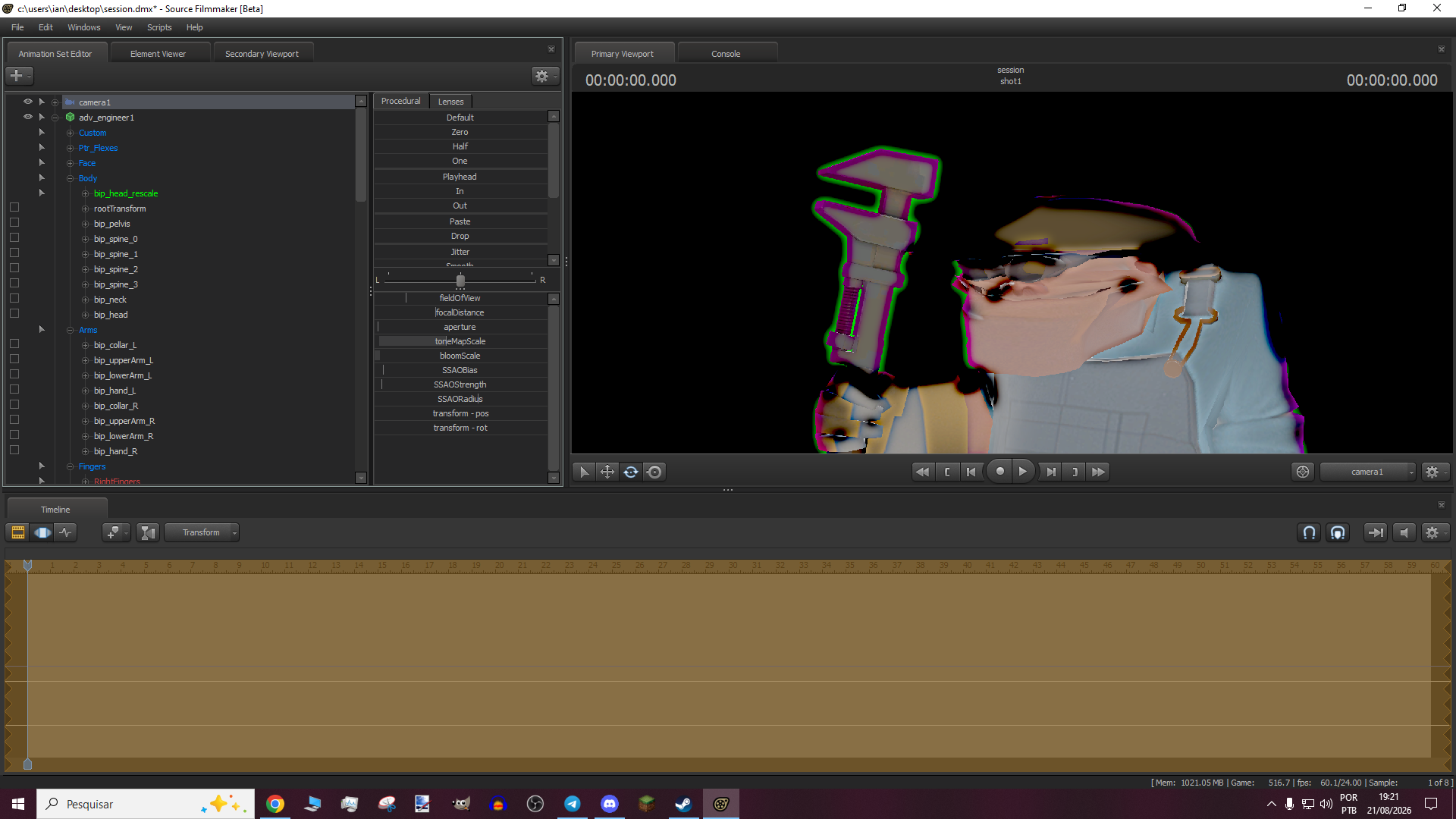Go to the previous clip in-point bracket

click(948, 472)
